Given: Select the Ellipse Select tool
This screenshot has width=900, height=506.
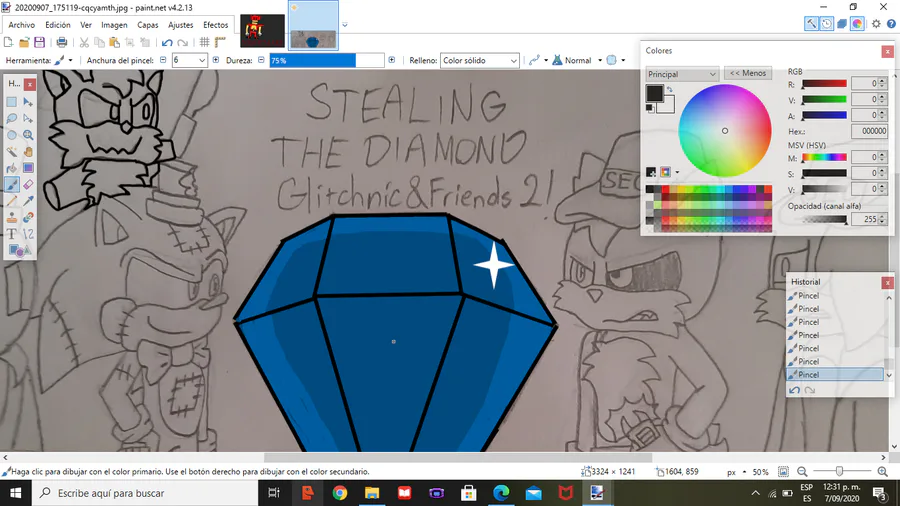Looking at the screenshot, I should coord(11,135).
